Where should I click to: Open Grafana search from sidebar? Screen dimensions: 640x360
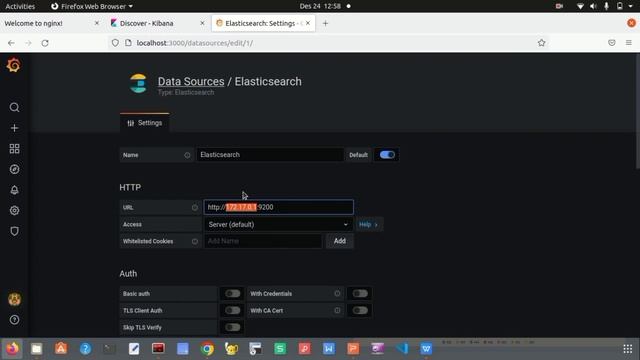point(14,107)
